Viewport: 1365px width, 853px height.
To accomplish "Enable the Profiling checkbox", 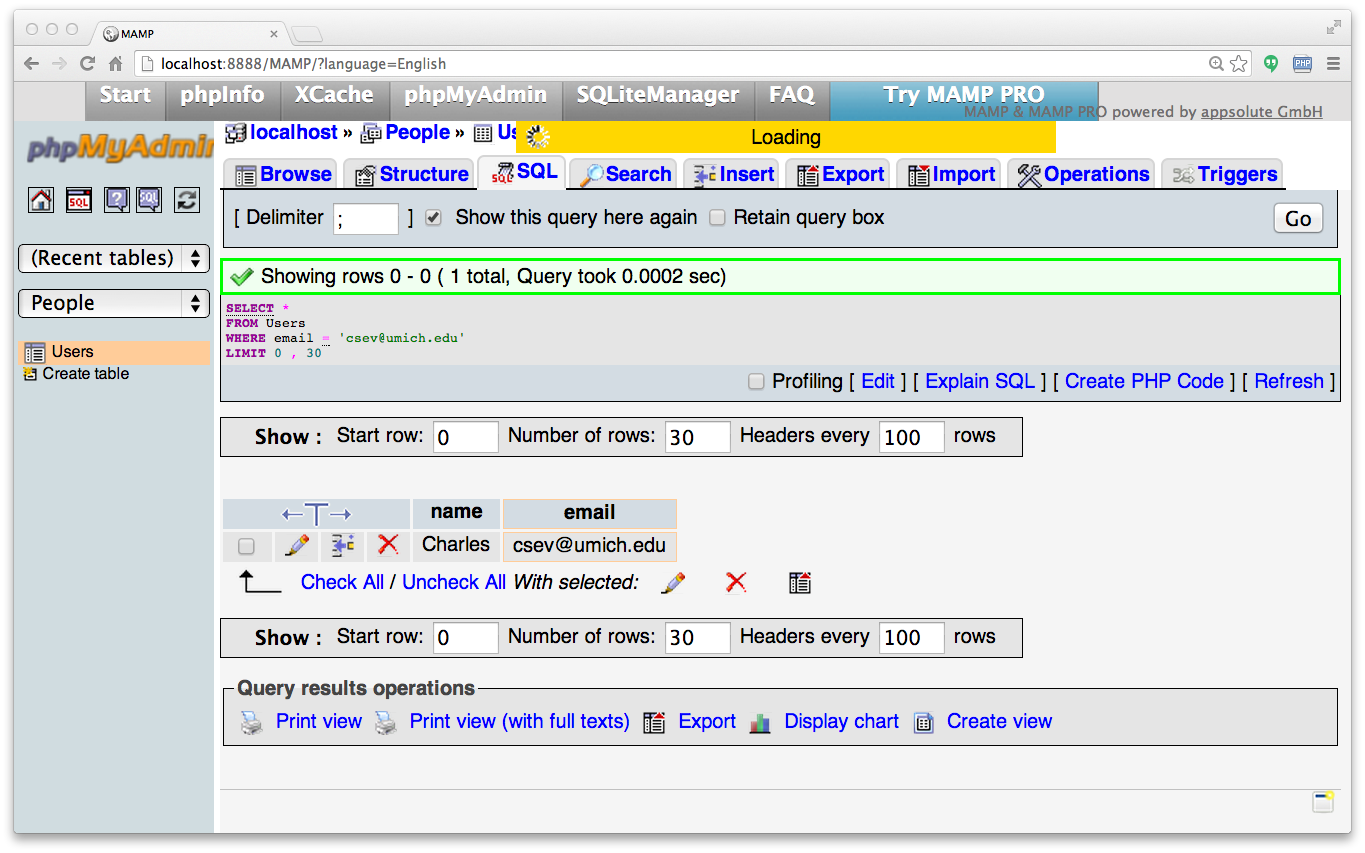I will pyautogui.click(x=756, y=381).
